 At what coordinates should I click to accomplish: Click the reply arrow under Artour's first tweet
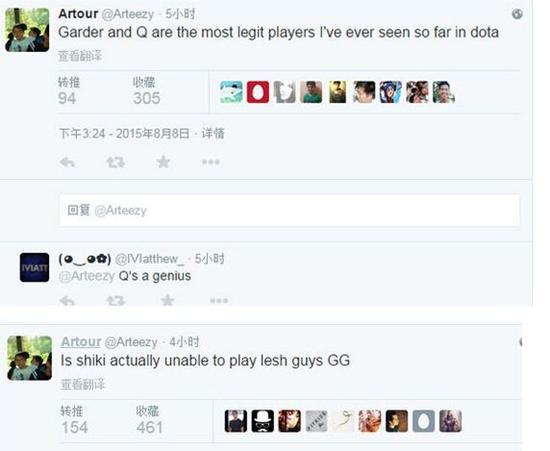67,162
